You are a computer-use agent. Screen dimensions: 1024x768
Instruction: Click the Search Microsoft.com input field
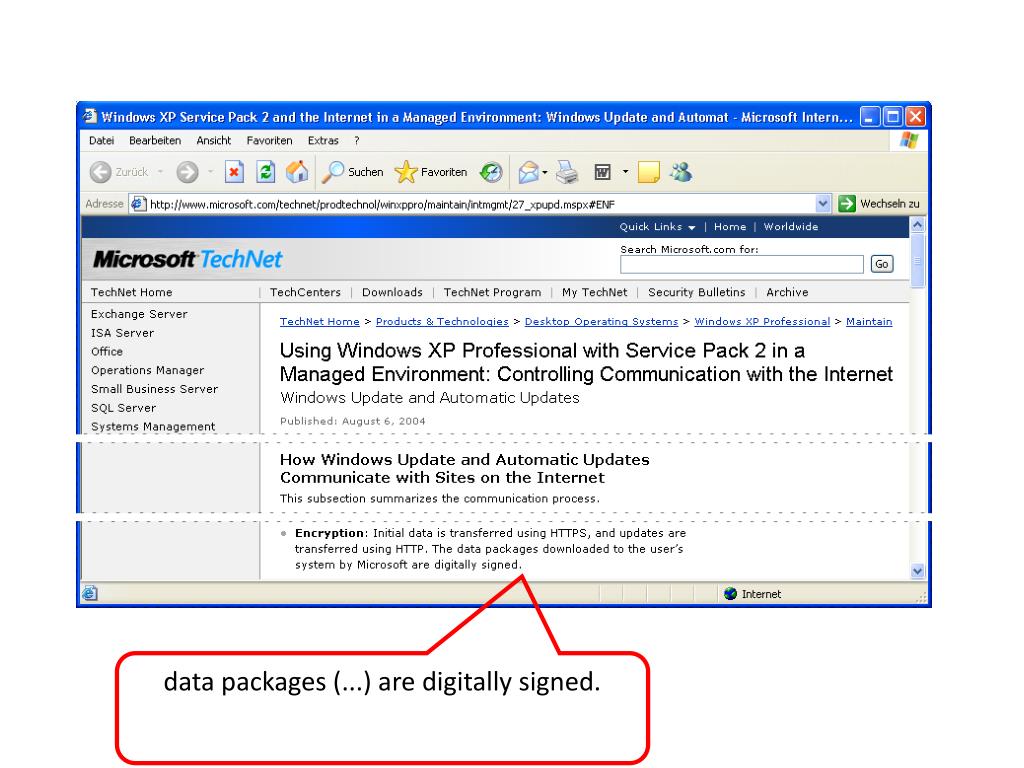point(742,264)
